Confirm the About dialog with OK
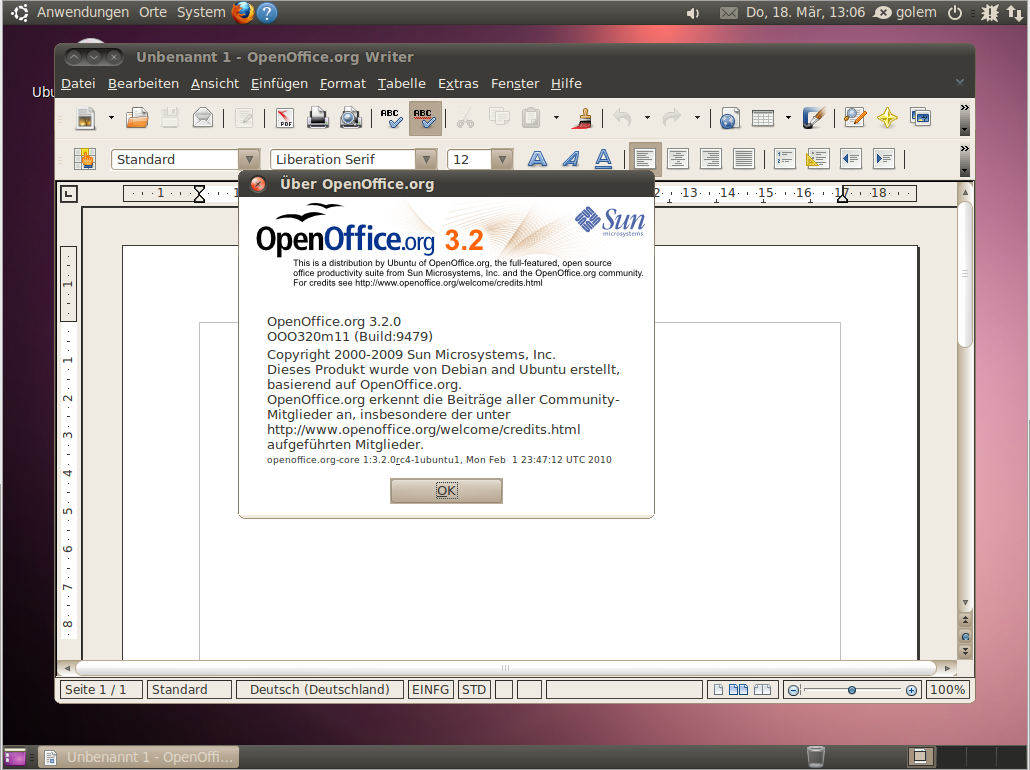 446,490
